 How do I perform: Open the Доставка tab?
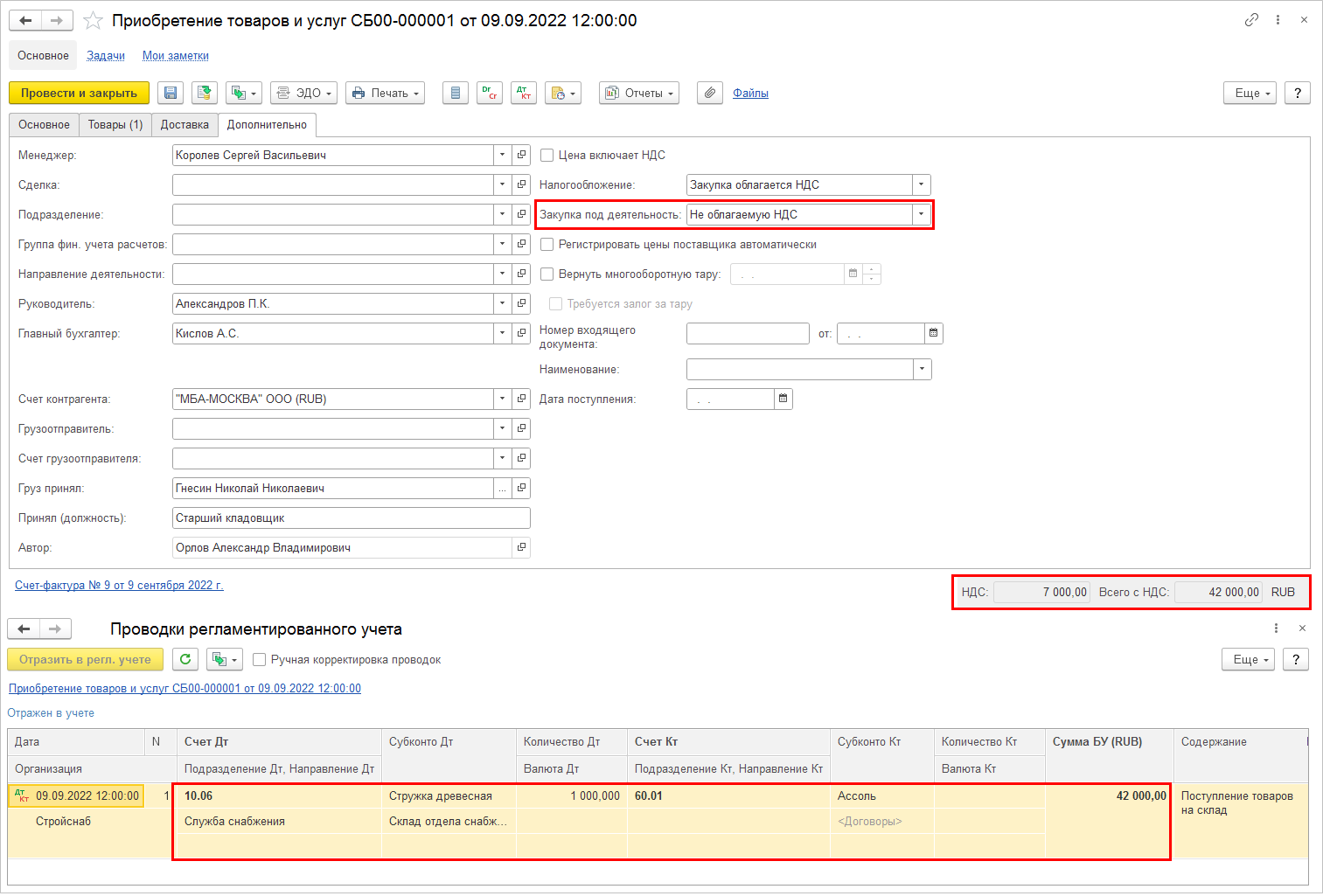[x=185, y=125]
